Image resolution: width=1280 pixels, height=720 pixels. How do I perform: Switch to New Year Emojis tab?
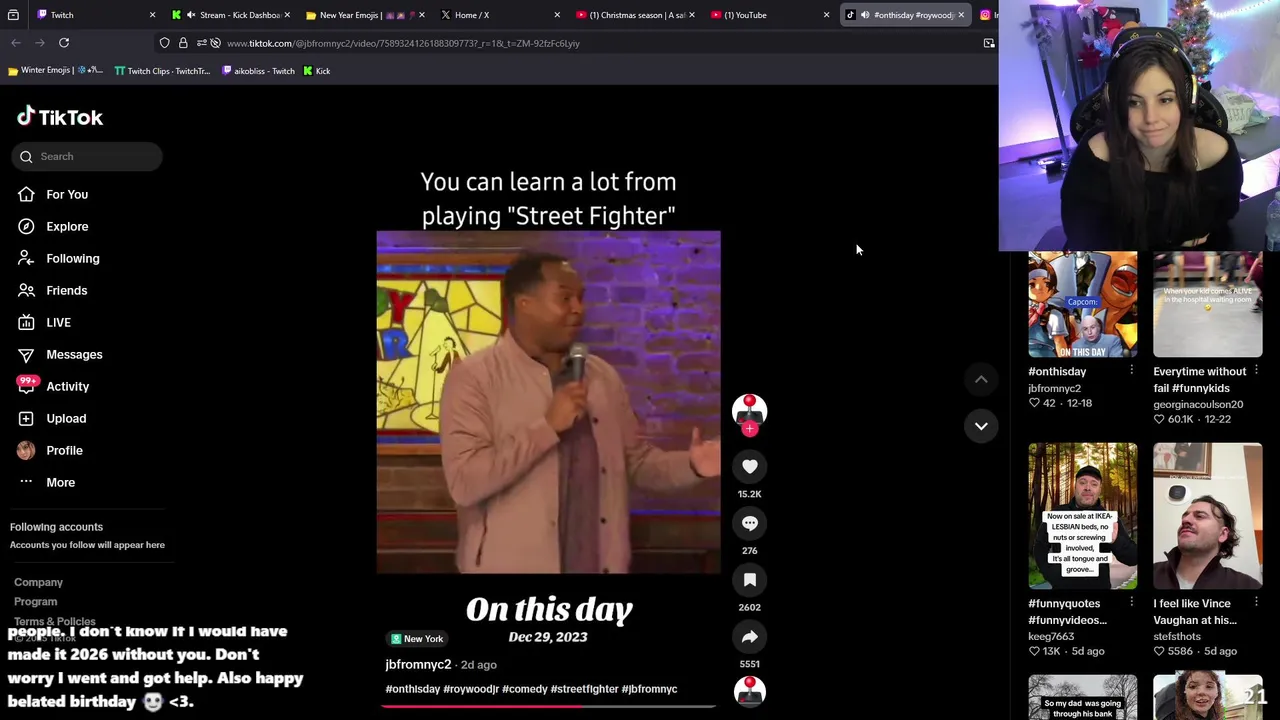point(367,15)
